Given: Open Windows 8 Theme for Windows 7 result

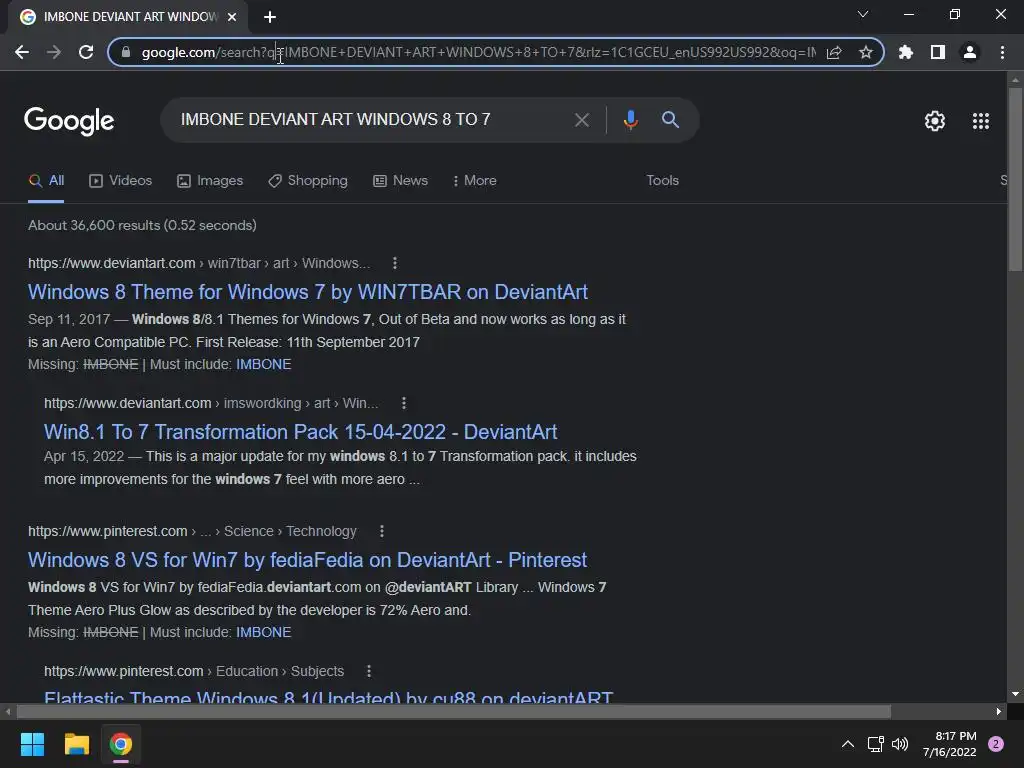Looking at the screenshot, I should point(308,292).
